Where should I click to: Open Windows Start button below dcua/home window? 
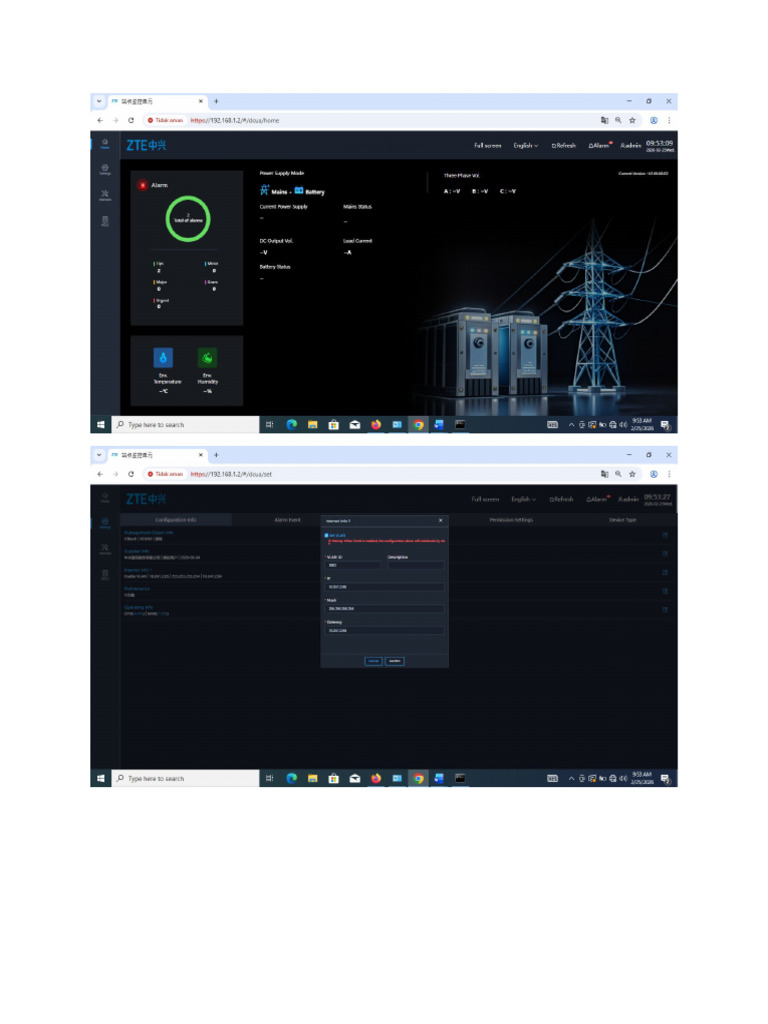(101, 424)
